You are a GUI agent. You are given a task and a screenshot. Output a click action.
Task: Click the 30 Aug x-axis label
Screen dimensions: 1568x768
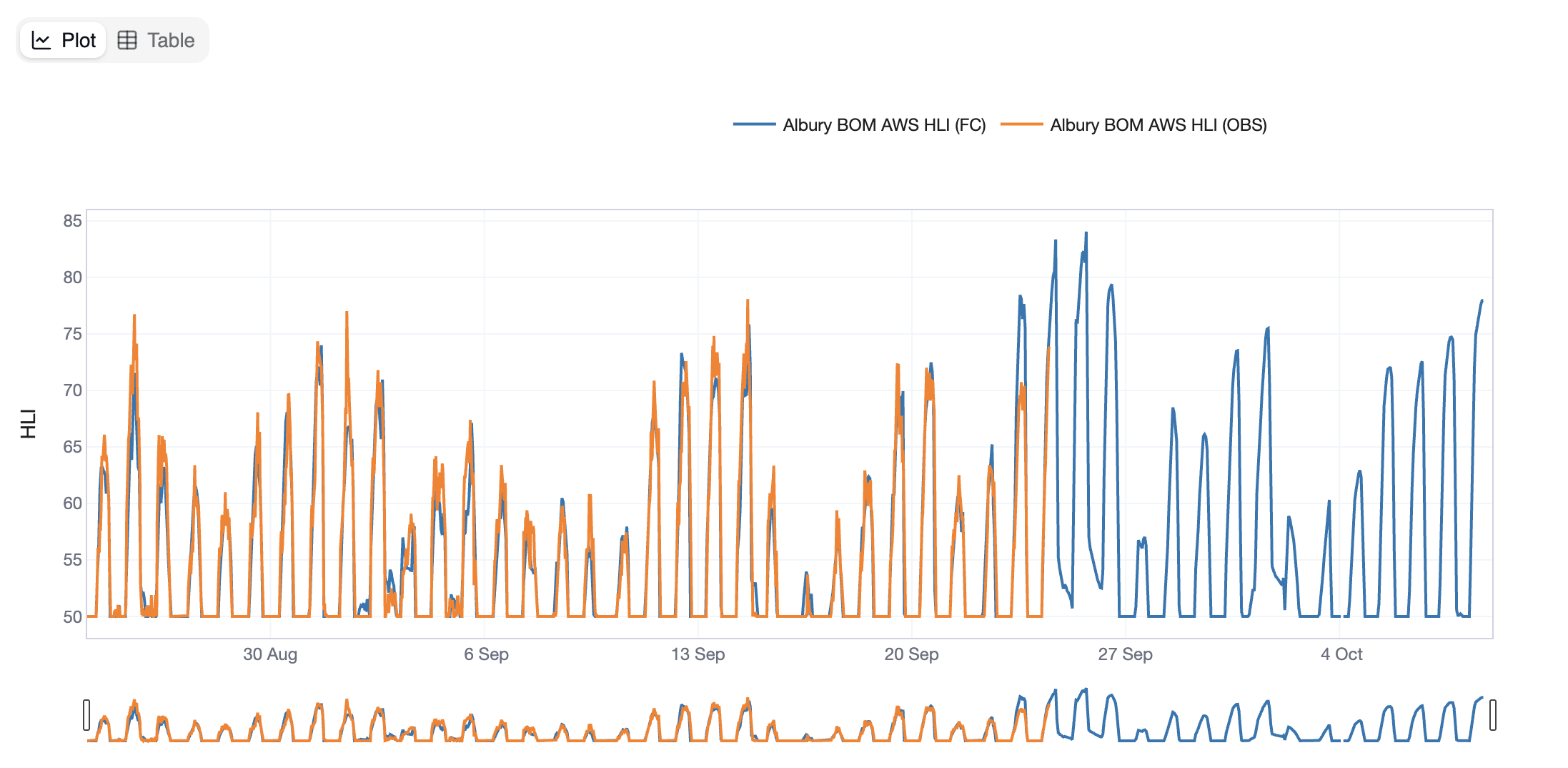(270, 654)
